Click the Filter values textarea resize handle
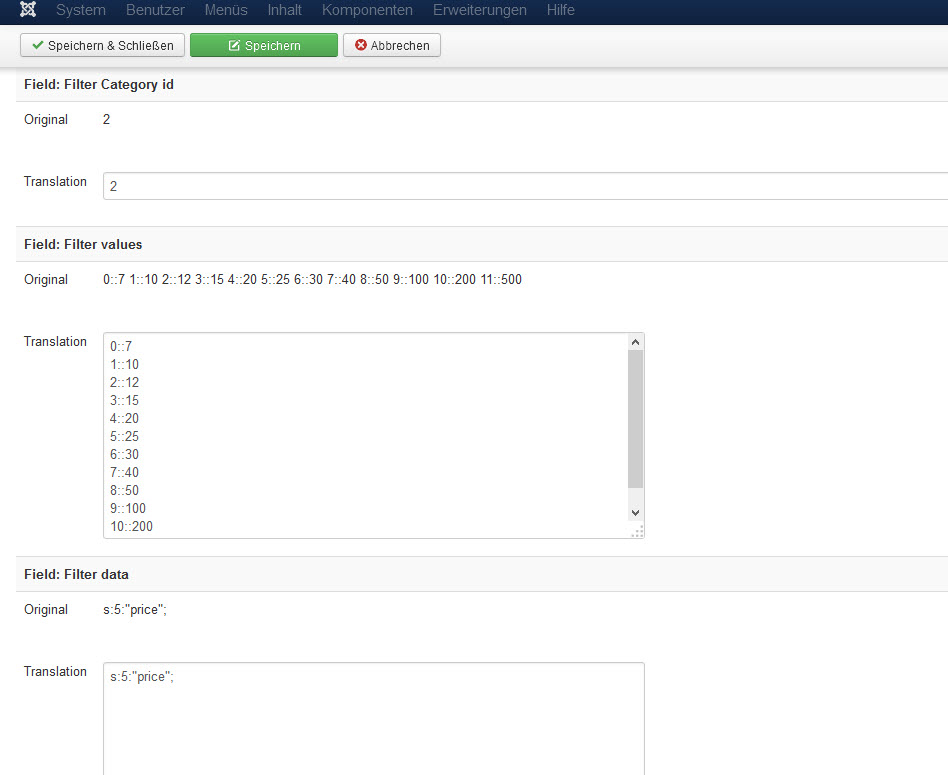This screenshot has height=775, width=948. tap(637, 531)
